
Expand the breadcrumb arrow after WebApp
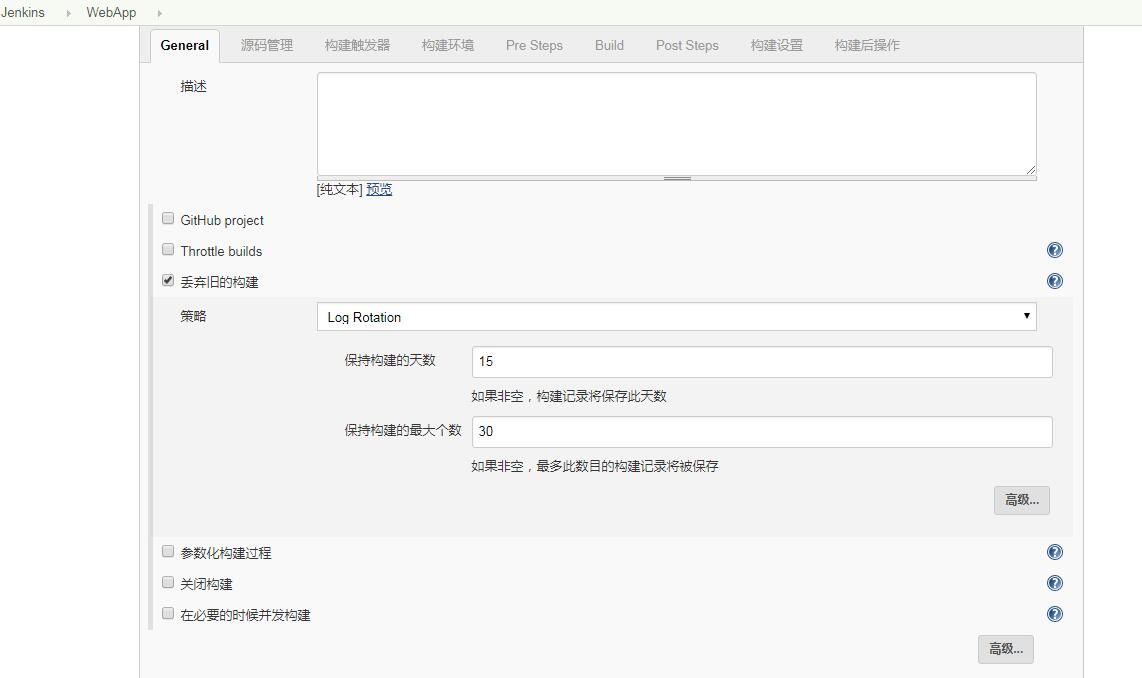coord(159,13)
